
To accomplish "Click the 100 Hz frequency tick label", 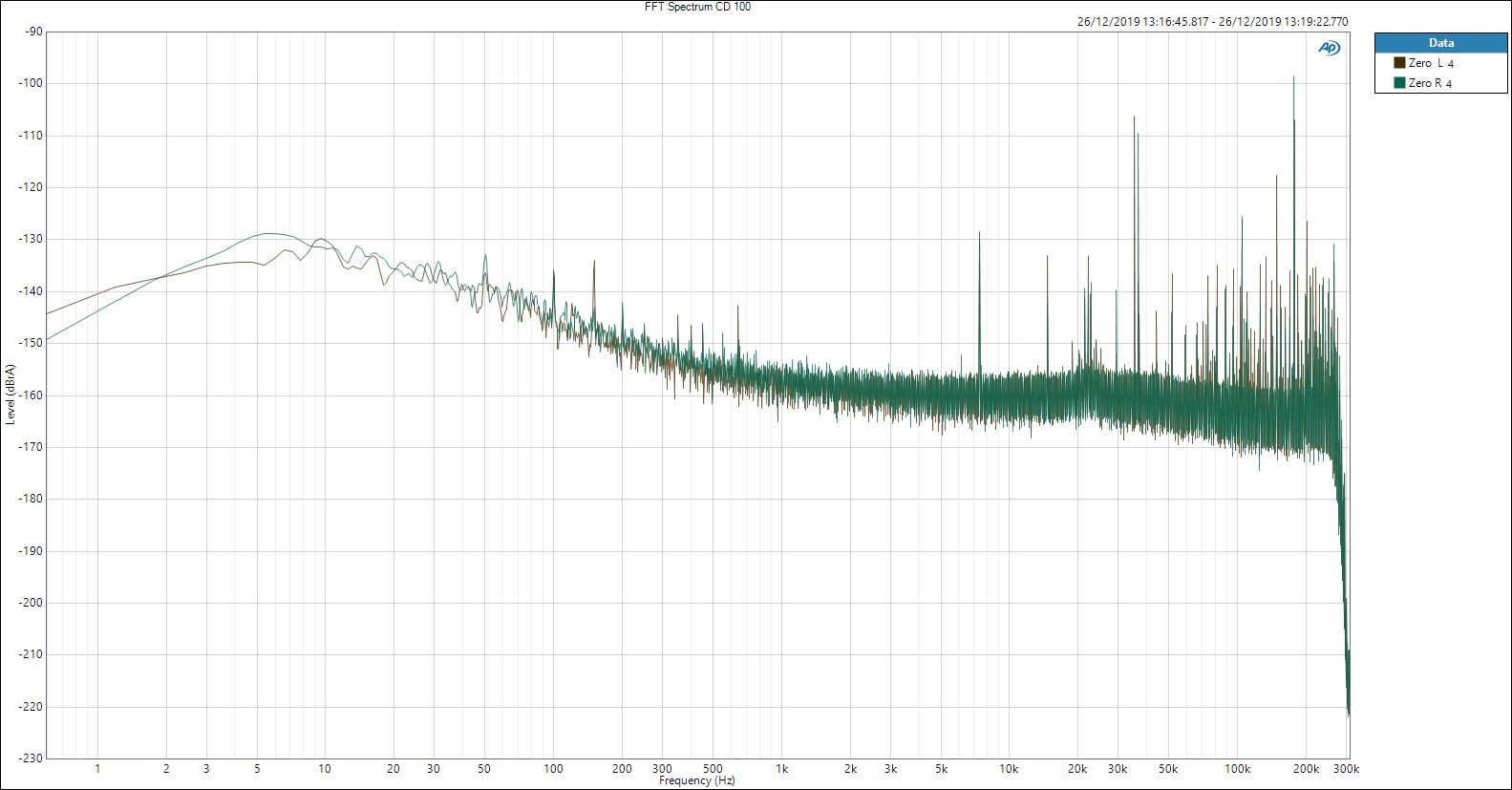I will (x=553, y=769).
